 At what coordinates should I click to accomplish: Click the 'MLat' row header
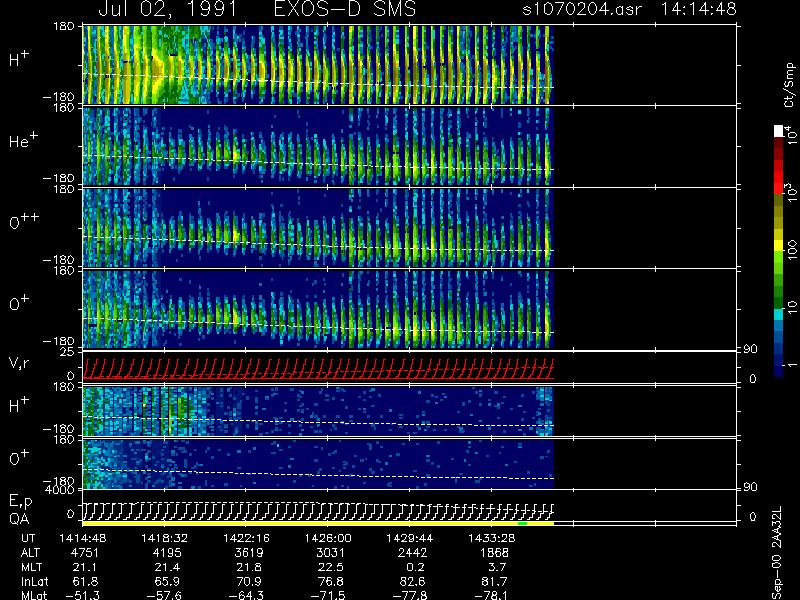[34, 595]
